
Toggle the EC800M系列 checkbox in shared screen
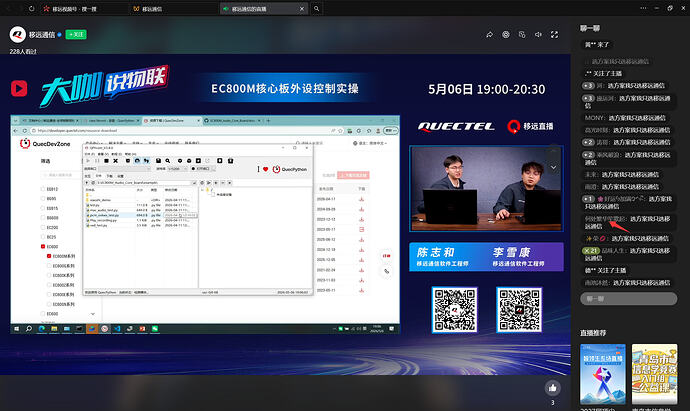[x=49, y=256]
